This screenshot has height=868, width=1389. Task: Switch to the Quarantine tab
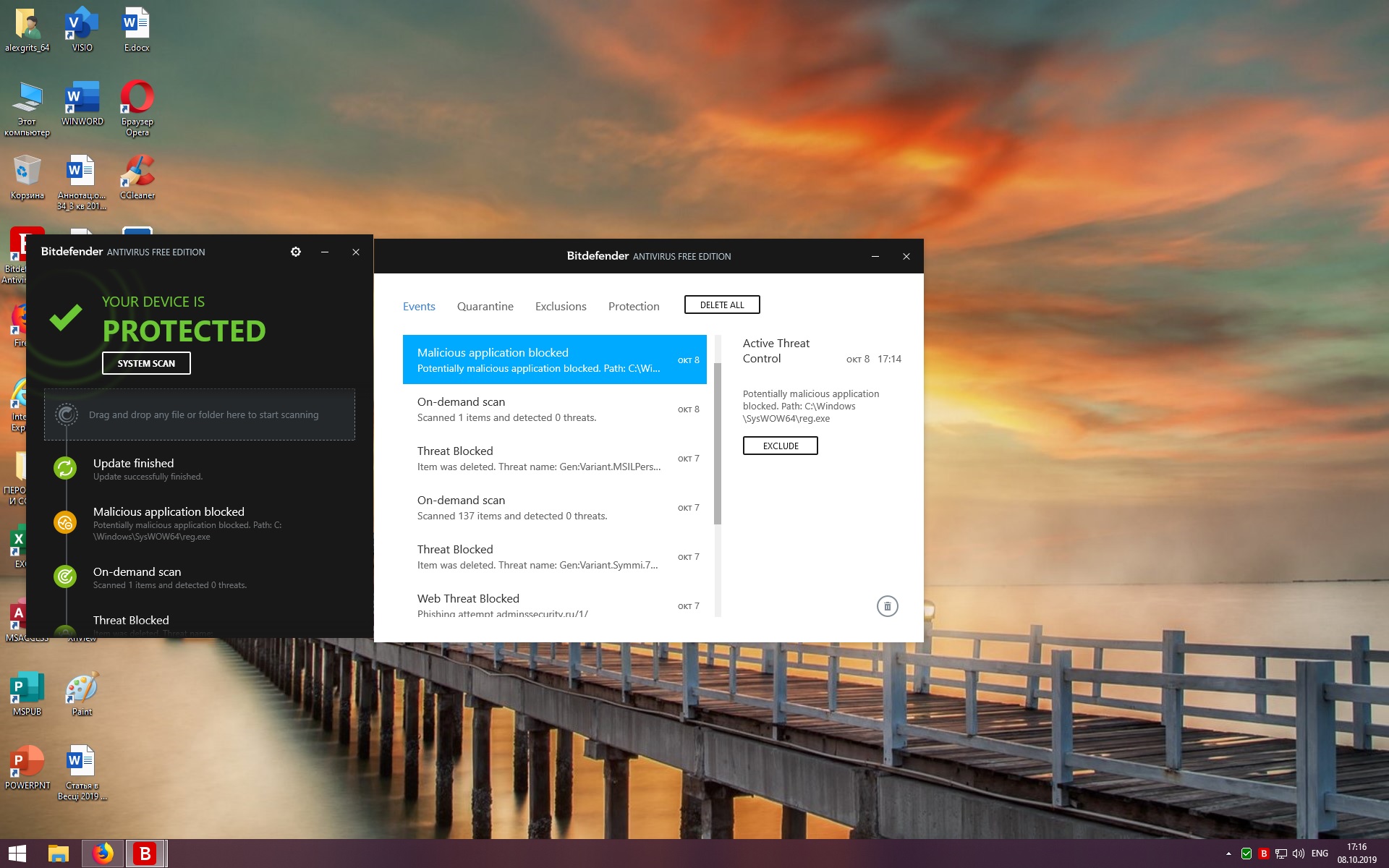pos(485,307)
